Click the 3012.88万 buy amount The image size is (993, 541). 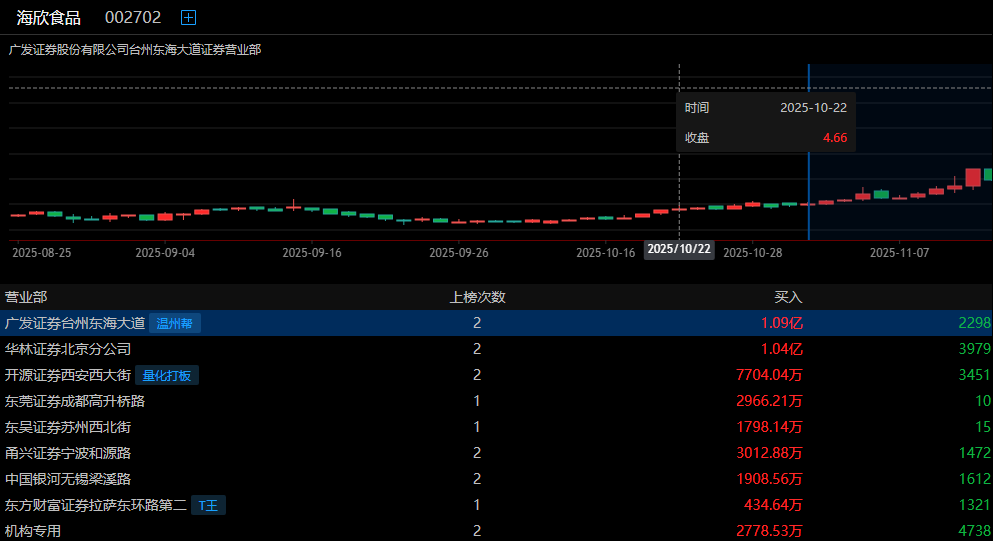click(x=769, y=453)
